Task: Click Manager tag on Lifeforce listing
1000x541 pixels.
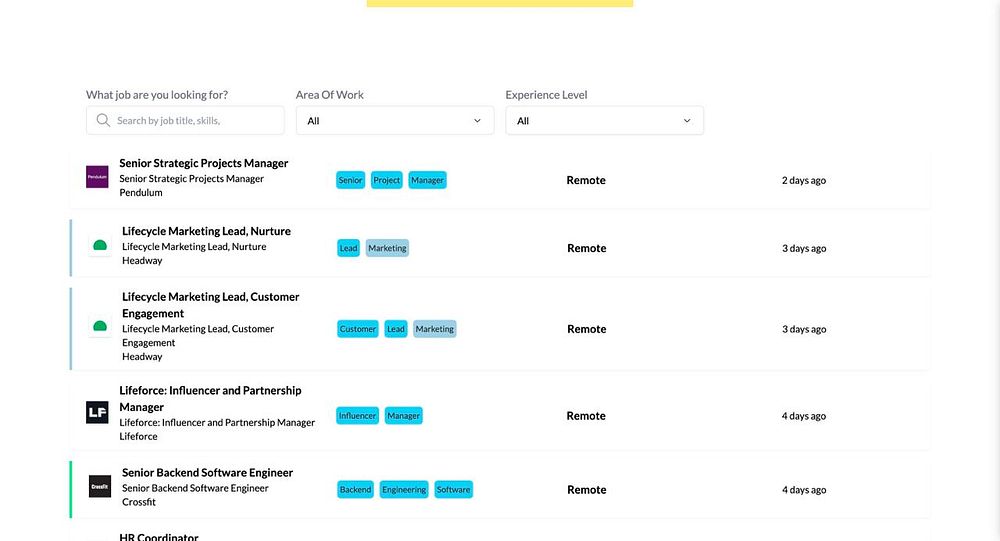Action: pos(404,415)
